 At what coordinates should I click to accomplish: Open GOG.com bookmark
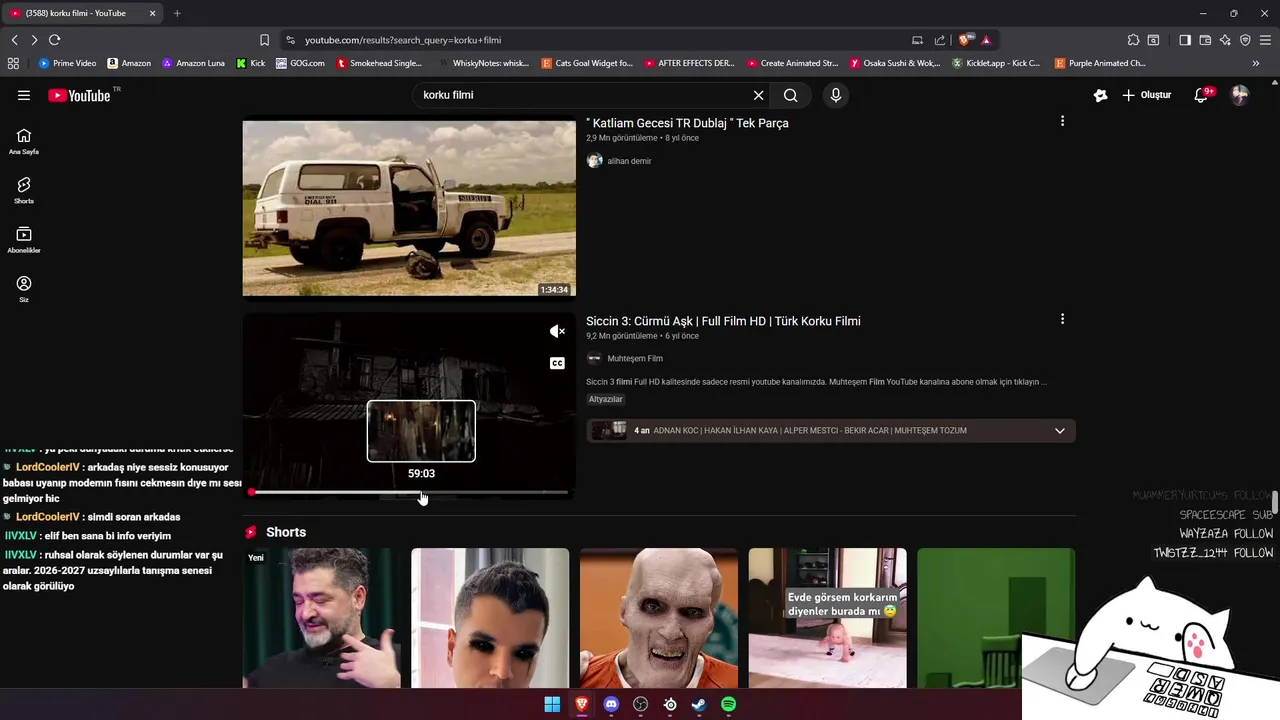tap(300, 63)
